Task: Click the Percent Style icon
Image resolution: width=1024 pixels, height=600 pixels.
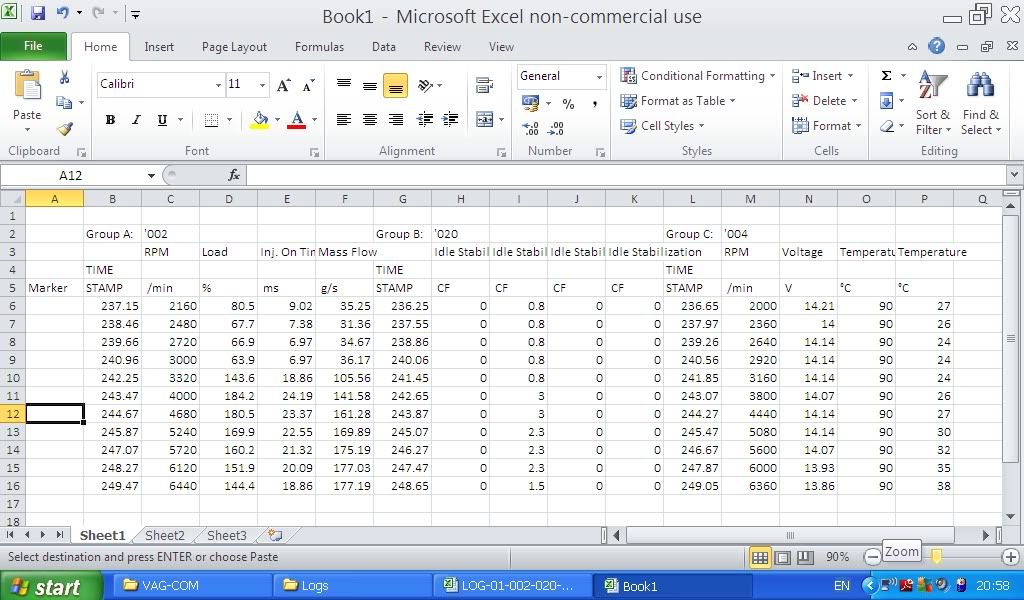Action: coord(568,103)
